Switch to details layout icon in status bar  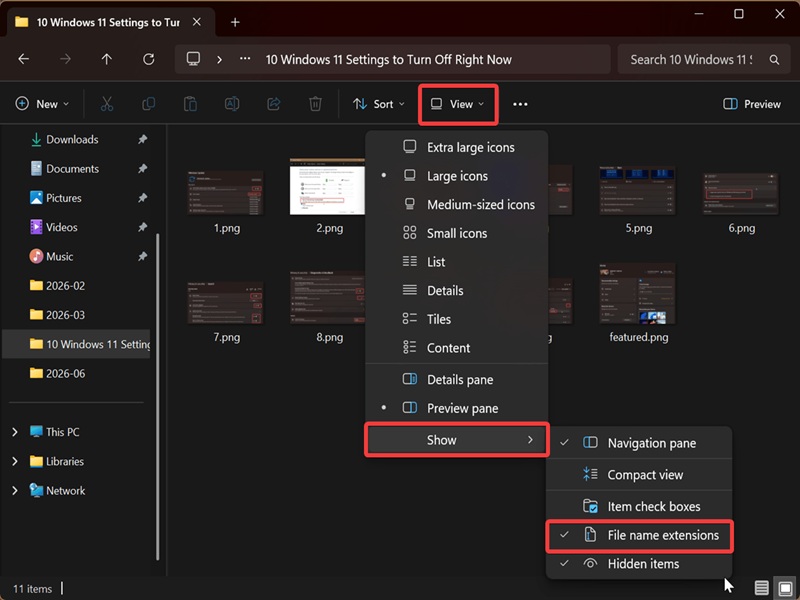point(761,588)
